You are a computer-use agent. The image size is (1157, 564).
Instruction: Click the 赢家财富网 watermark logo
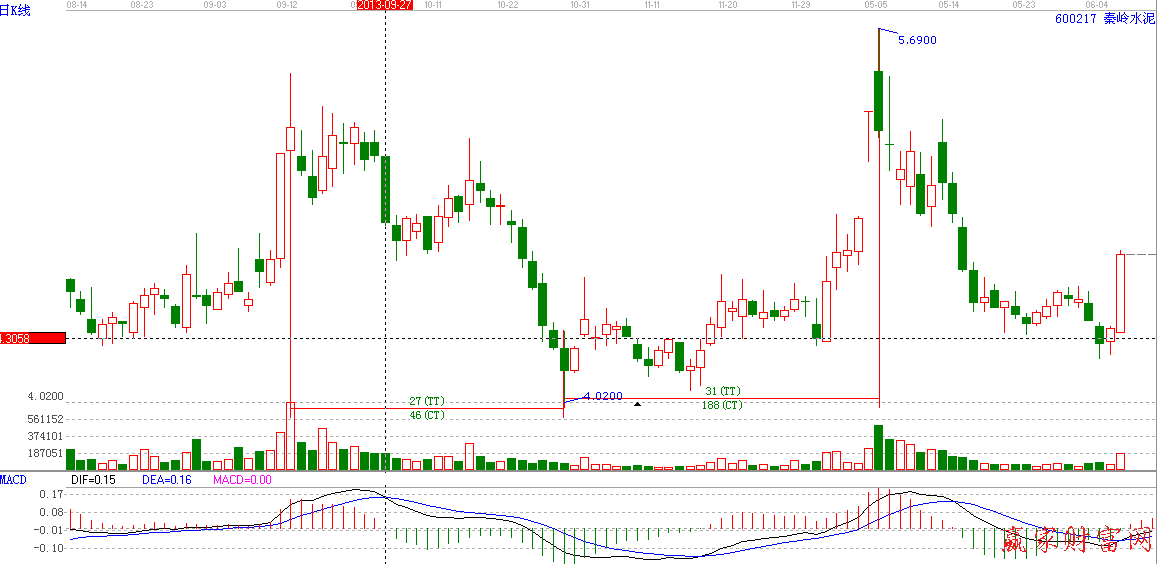point(1076,541)
